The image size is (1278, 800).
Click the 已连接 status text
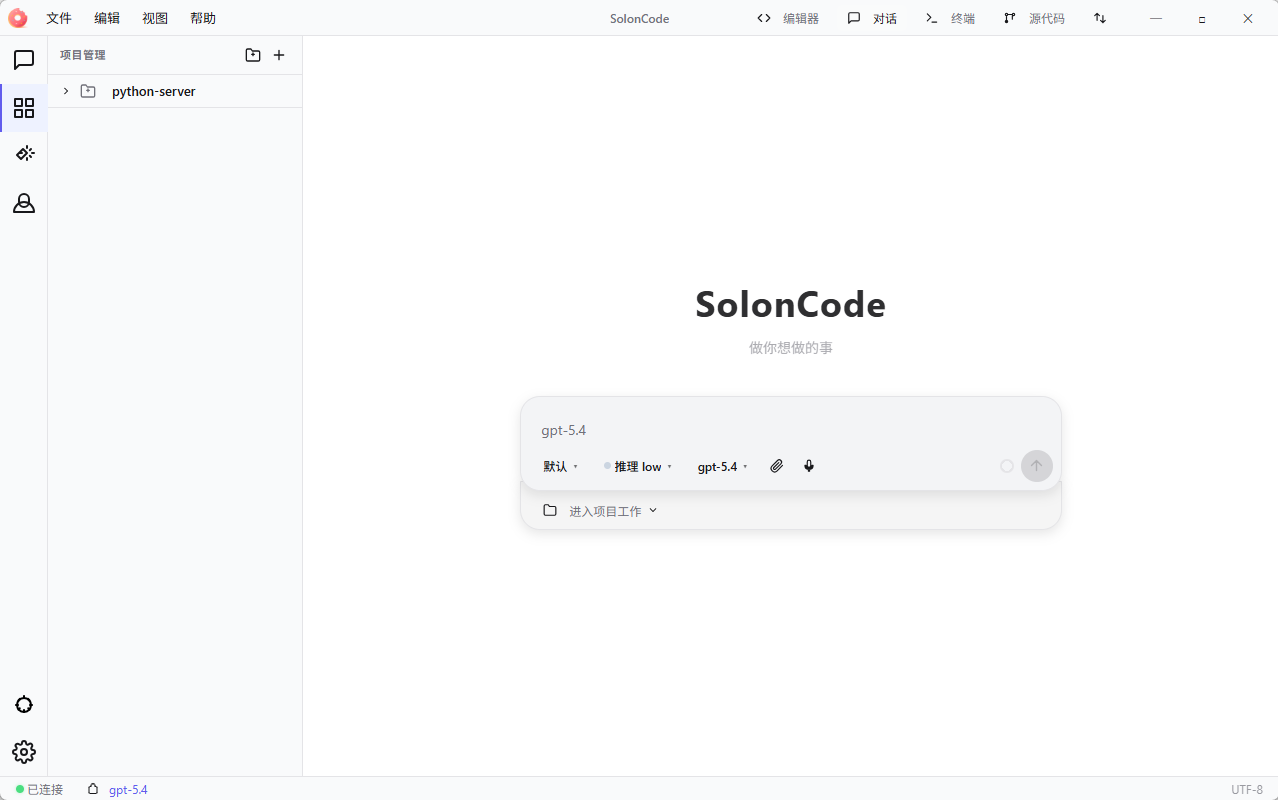(x=45, y=789)
